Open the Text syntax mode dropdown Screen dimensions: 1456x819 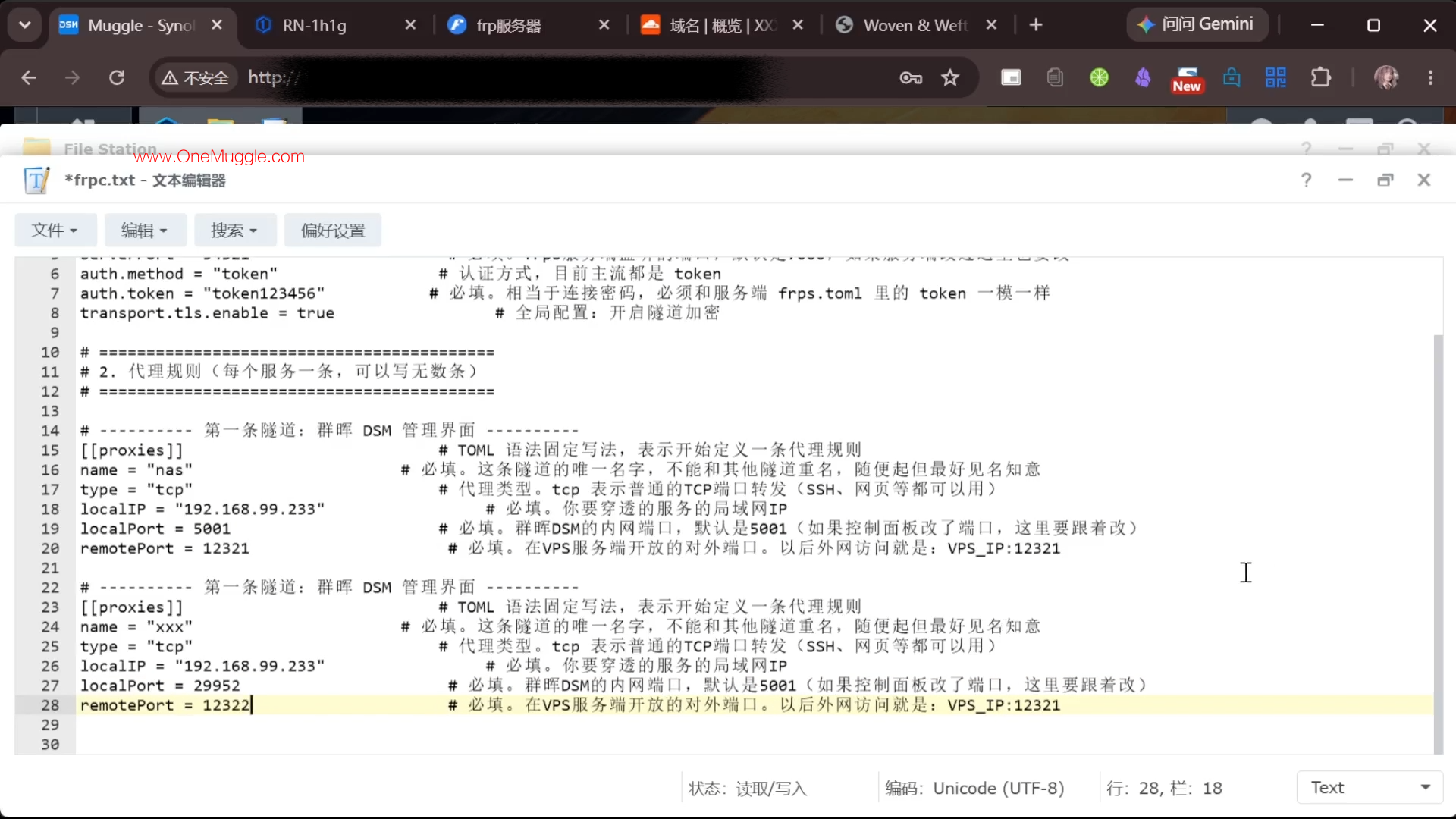tap(1370, 787)
